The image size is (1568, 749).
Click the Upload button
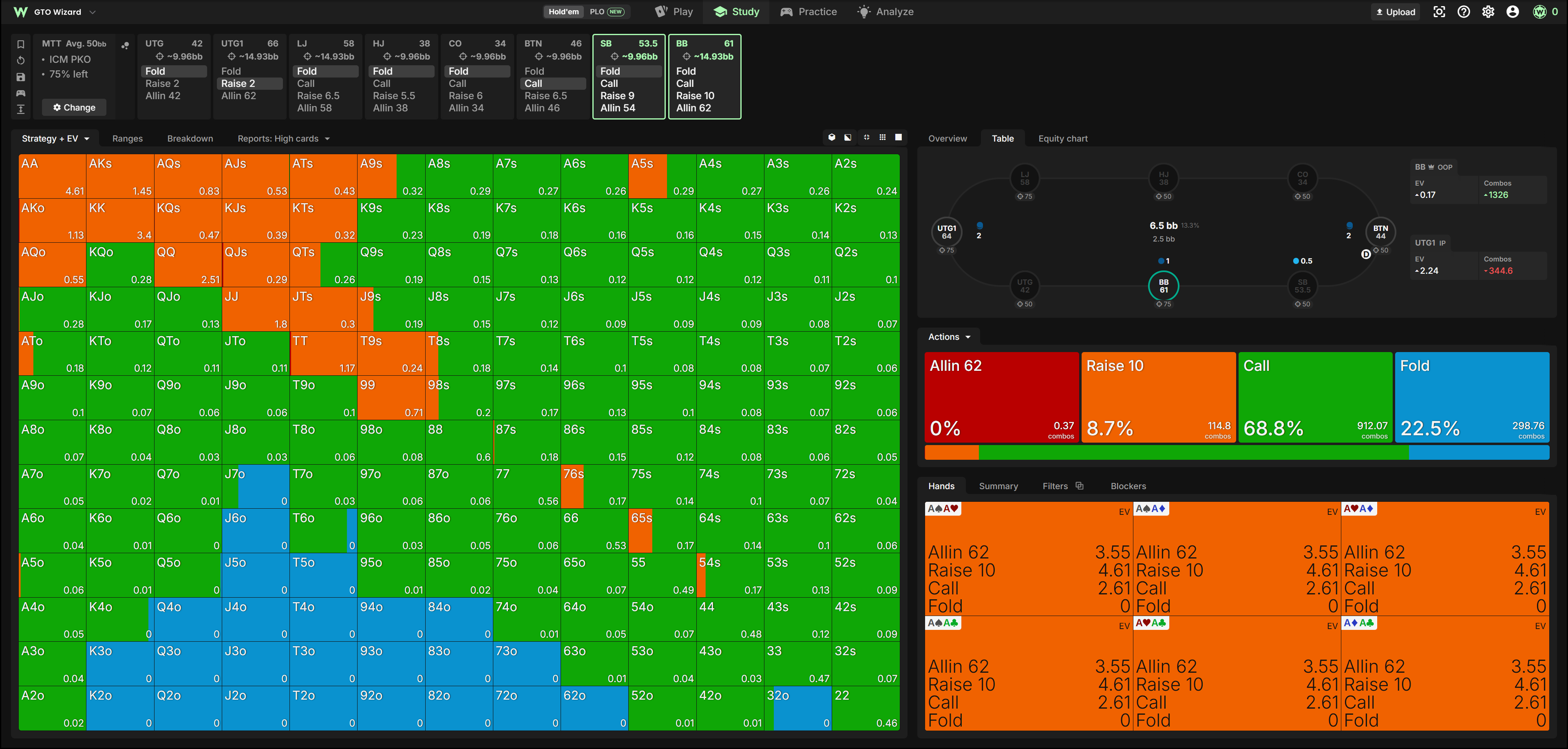tap(1395, 11)
